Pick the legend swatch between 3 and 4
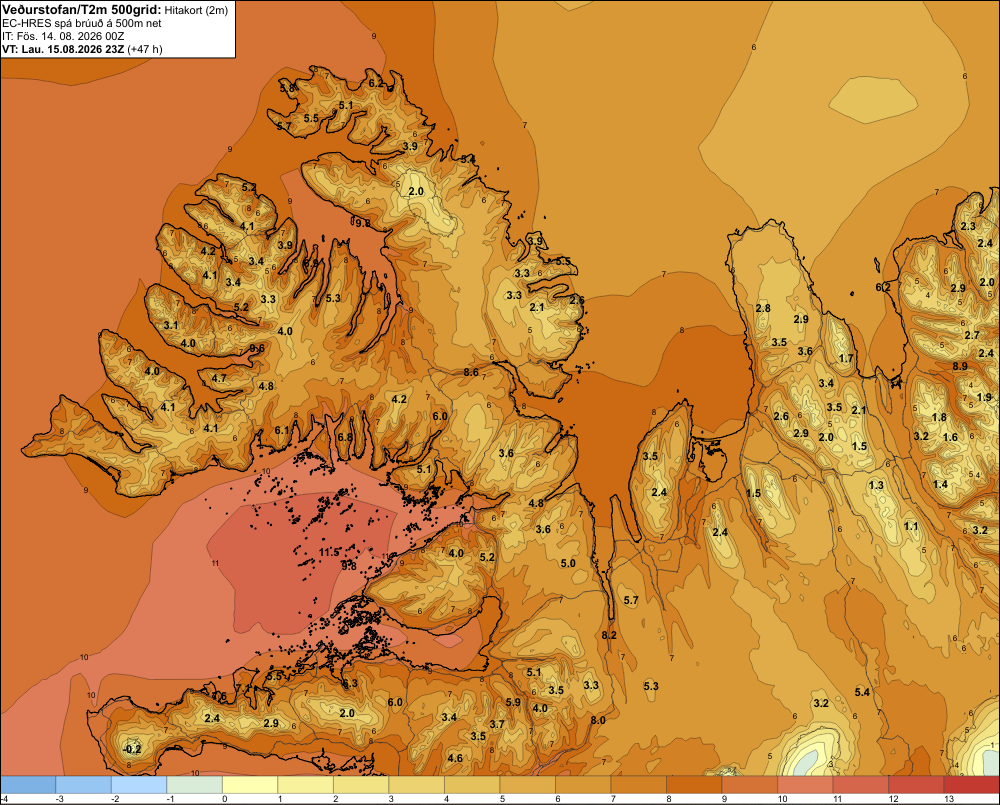1000x805 pixels. [x=416, y=785]
